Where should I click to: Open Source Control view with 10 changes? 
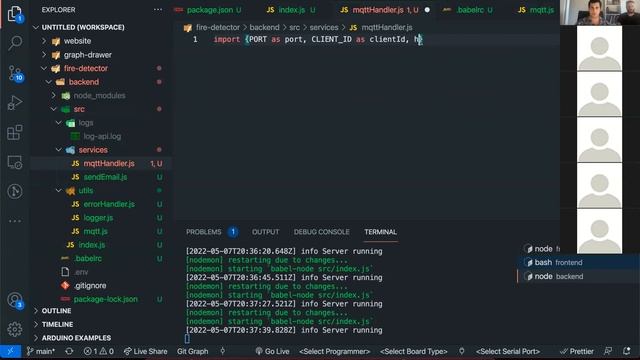[15, 73]
